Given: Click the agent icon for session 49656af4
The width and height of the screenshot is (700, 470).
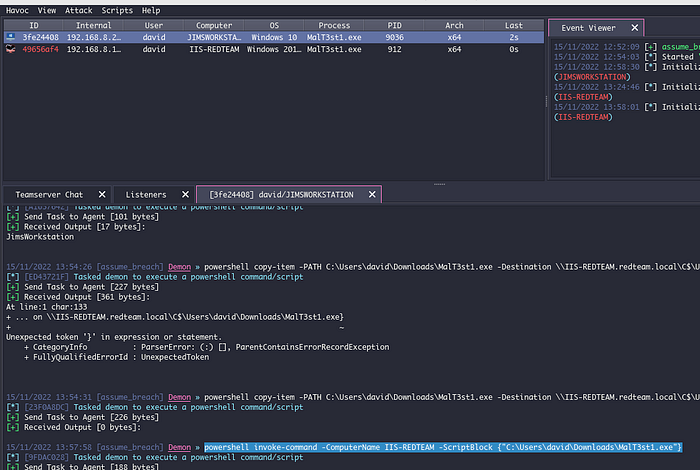Looking at the screenshot, I should point(11,49).
